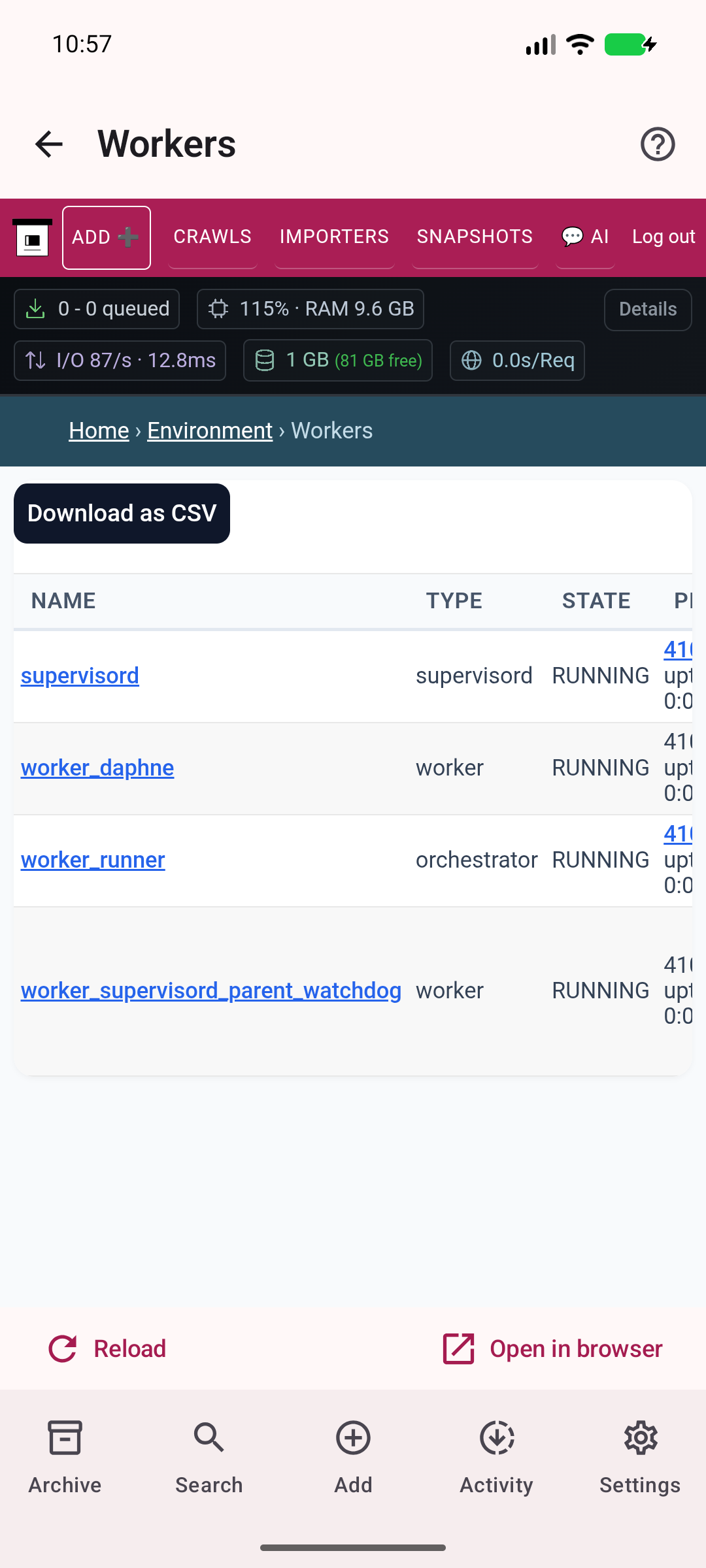Viewport: 706px width, 1568px height.
Task: Switch to the Settings tab
Action: 641,1458
